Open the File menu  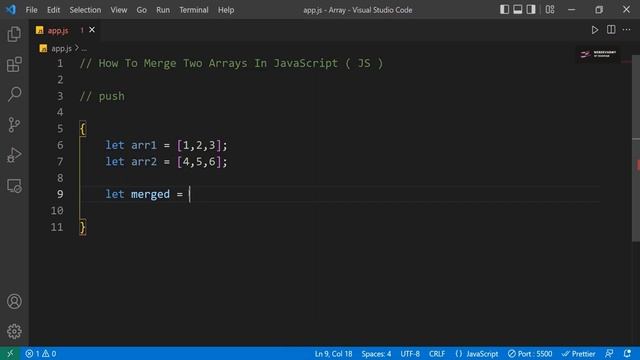31,10
